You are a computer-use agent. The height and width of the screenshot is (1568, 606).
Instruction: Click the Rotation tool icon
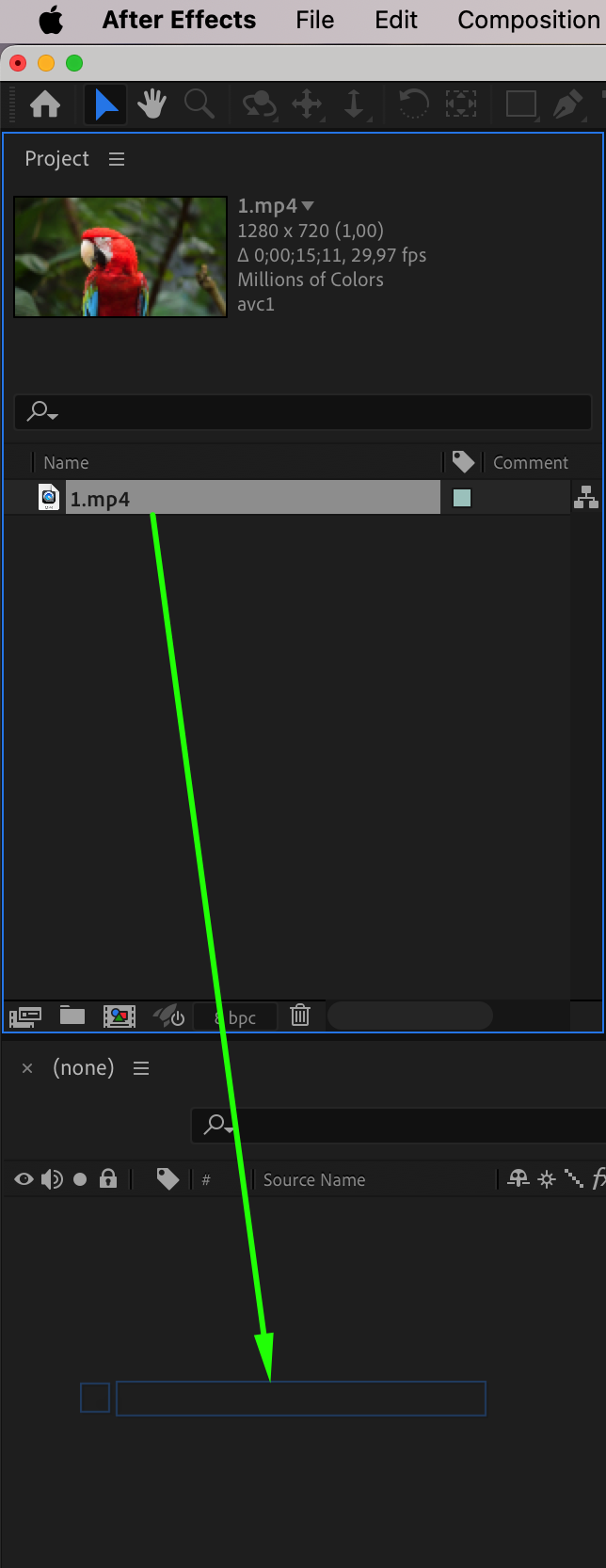(x=413, y=104)
